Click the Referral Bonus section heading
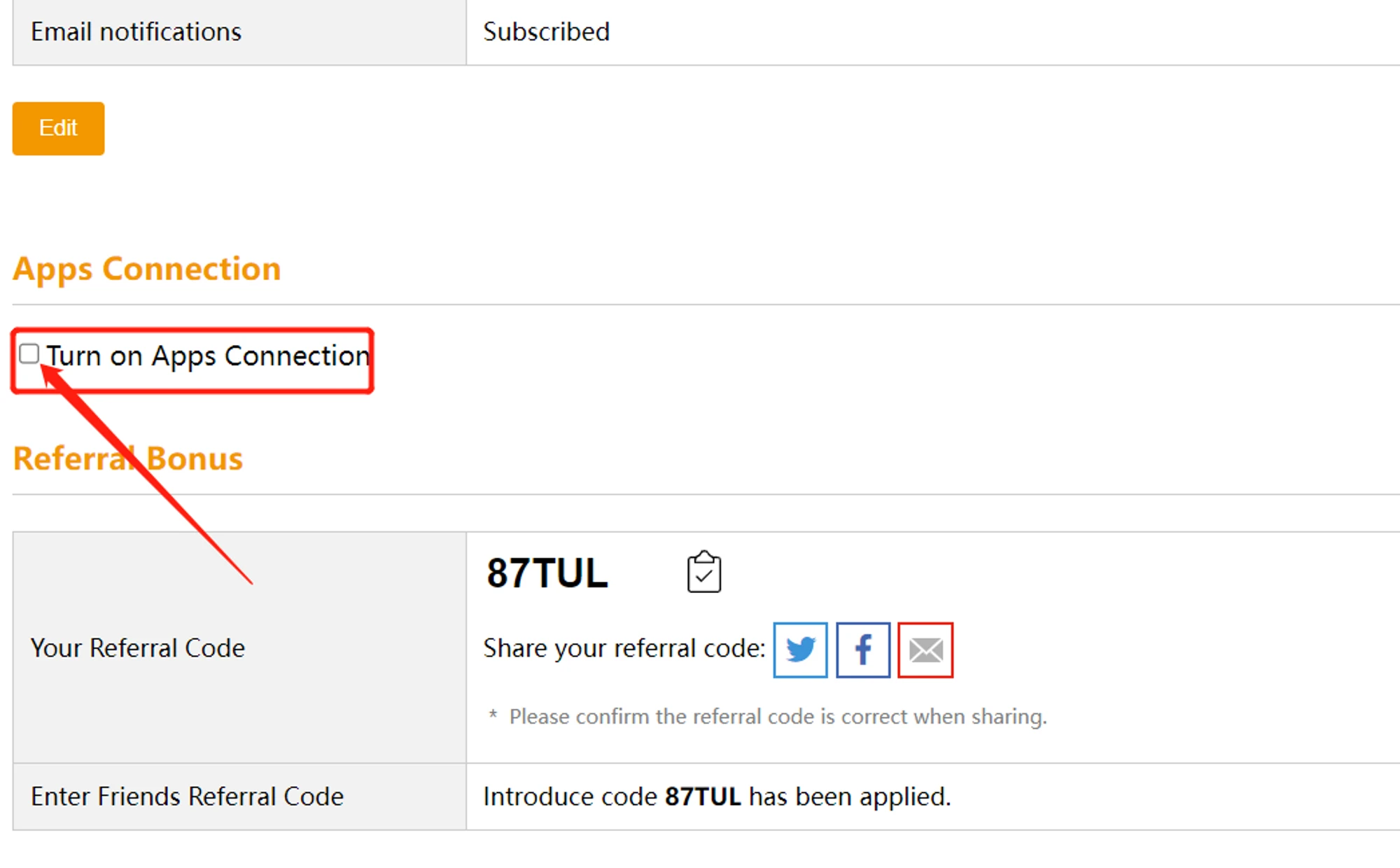Screen dimensions: 1400x868 128,459
